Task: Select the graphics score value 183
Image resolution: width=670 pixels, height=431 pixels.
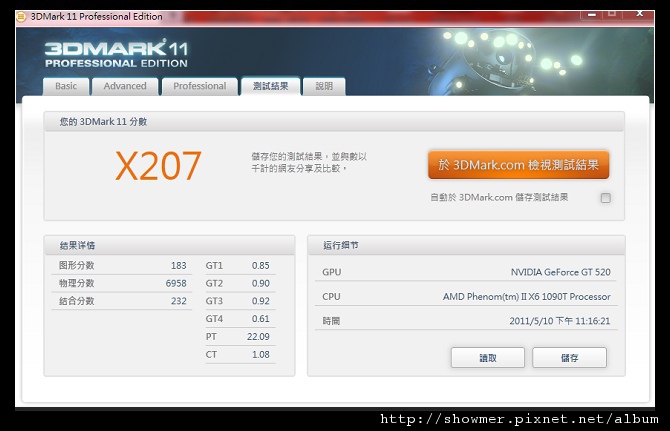Action: pyautogui.click(x=179, y=266)
